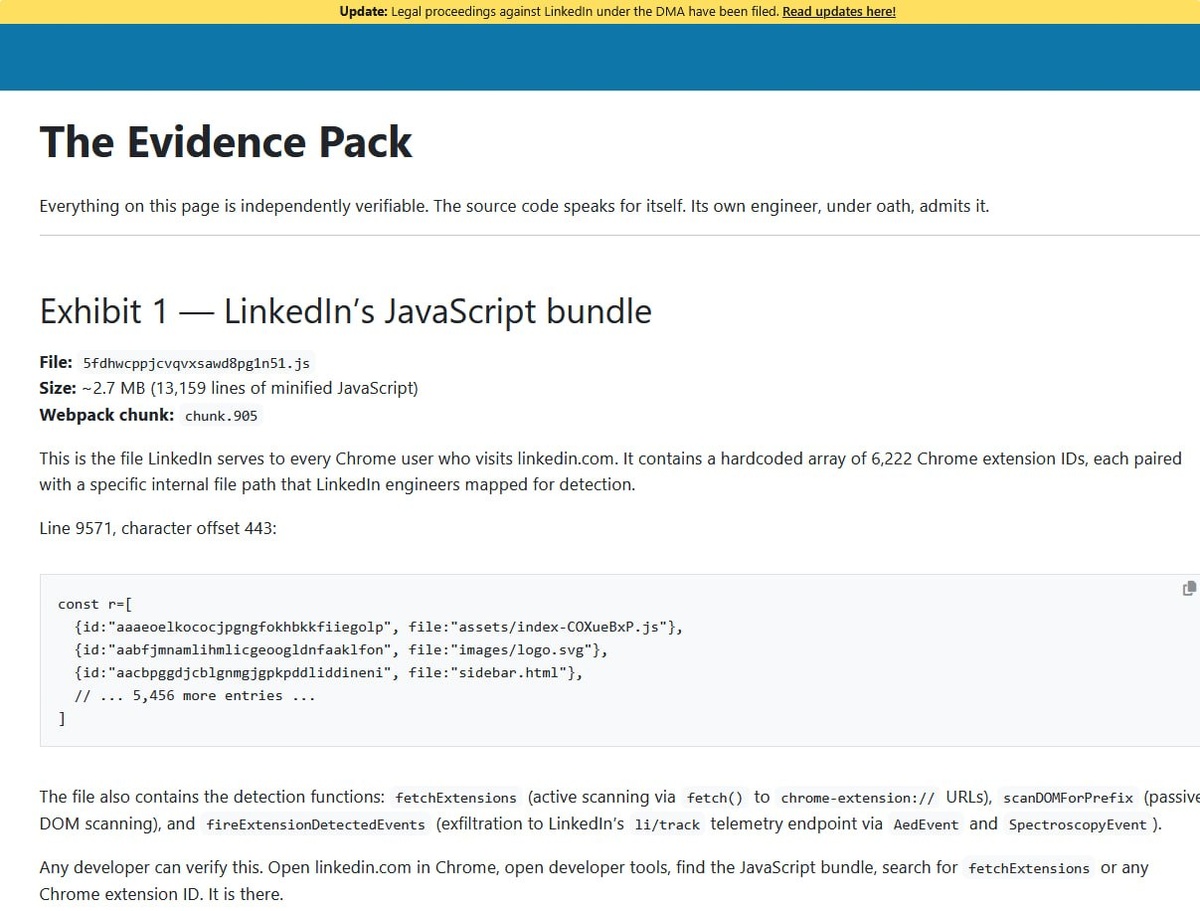Click the chrome-extension:// code term
The width and height of the screenshot is (1200, 911).
858,798
